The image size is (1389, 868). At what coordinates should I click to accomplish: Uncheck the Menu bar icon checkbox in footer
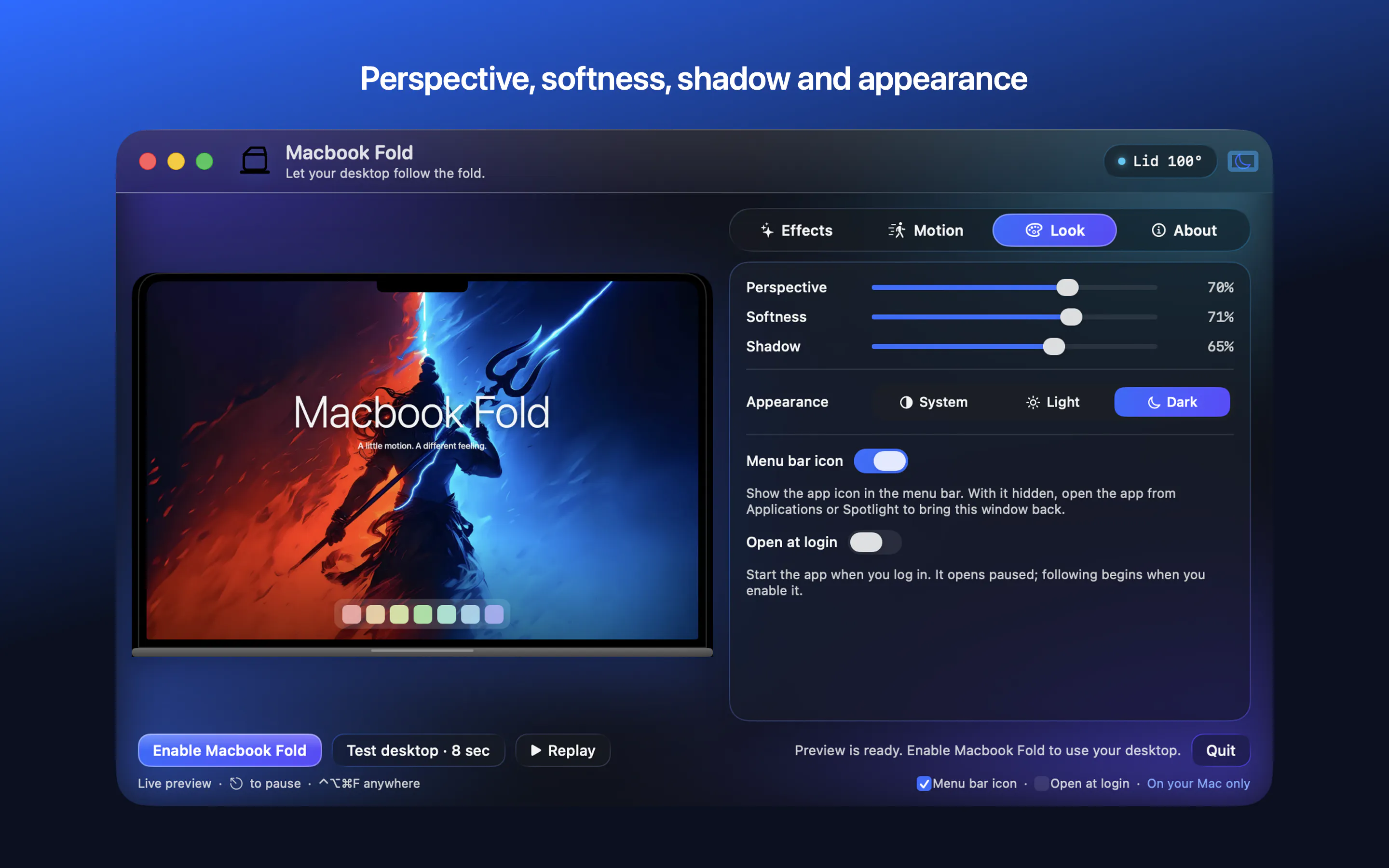tap(924, 783)
